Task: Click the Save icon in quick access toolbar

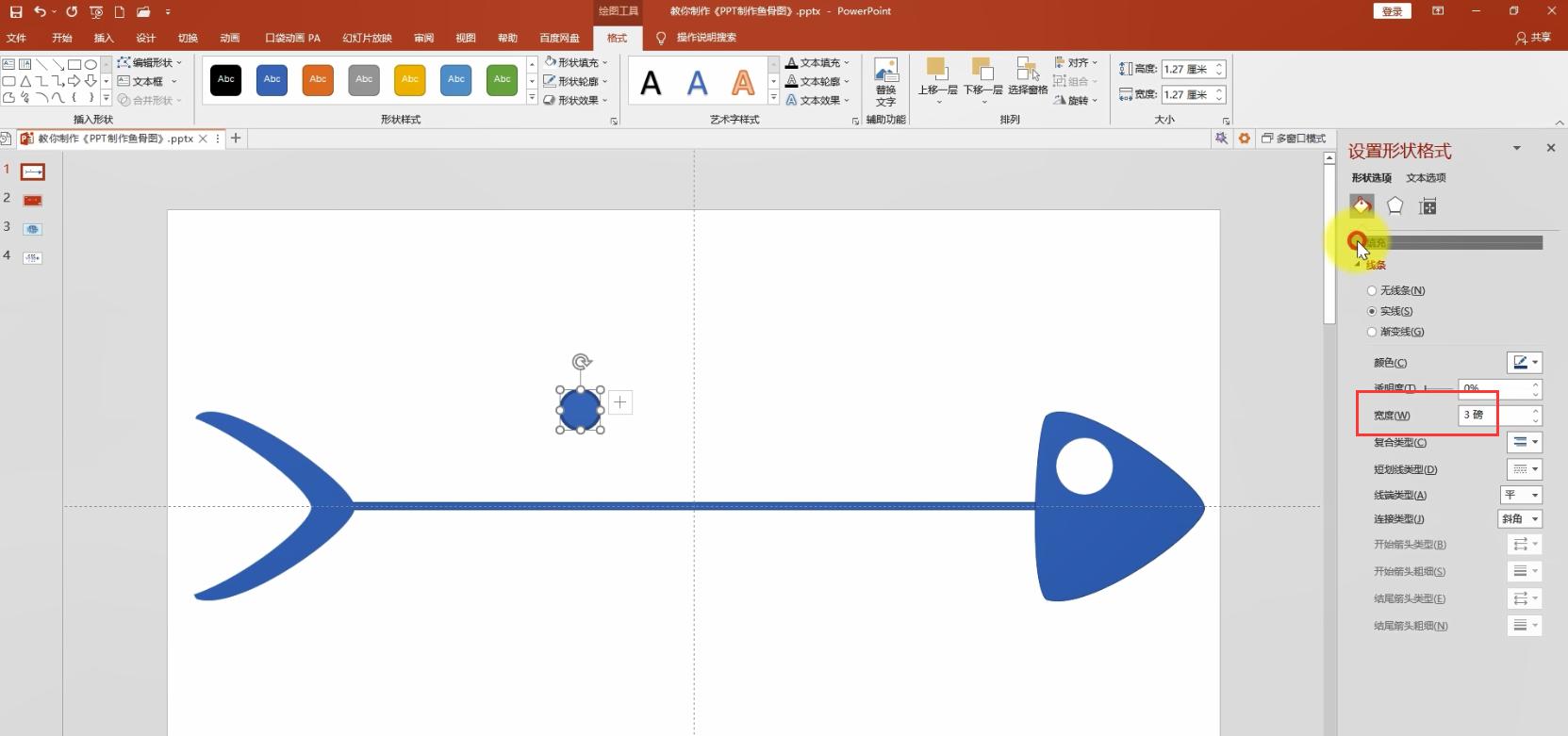Action: click(16, 11)
